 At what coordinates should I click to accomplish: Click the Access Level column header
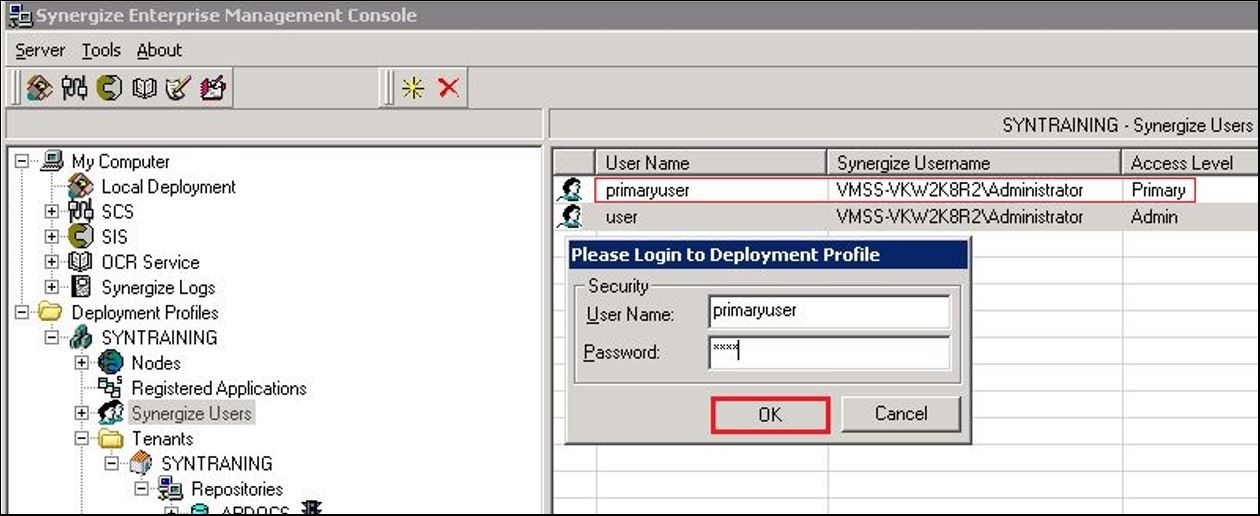1190,163
